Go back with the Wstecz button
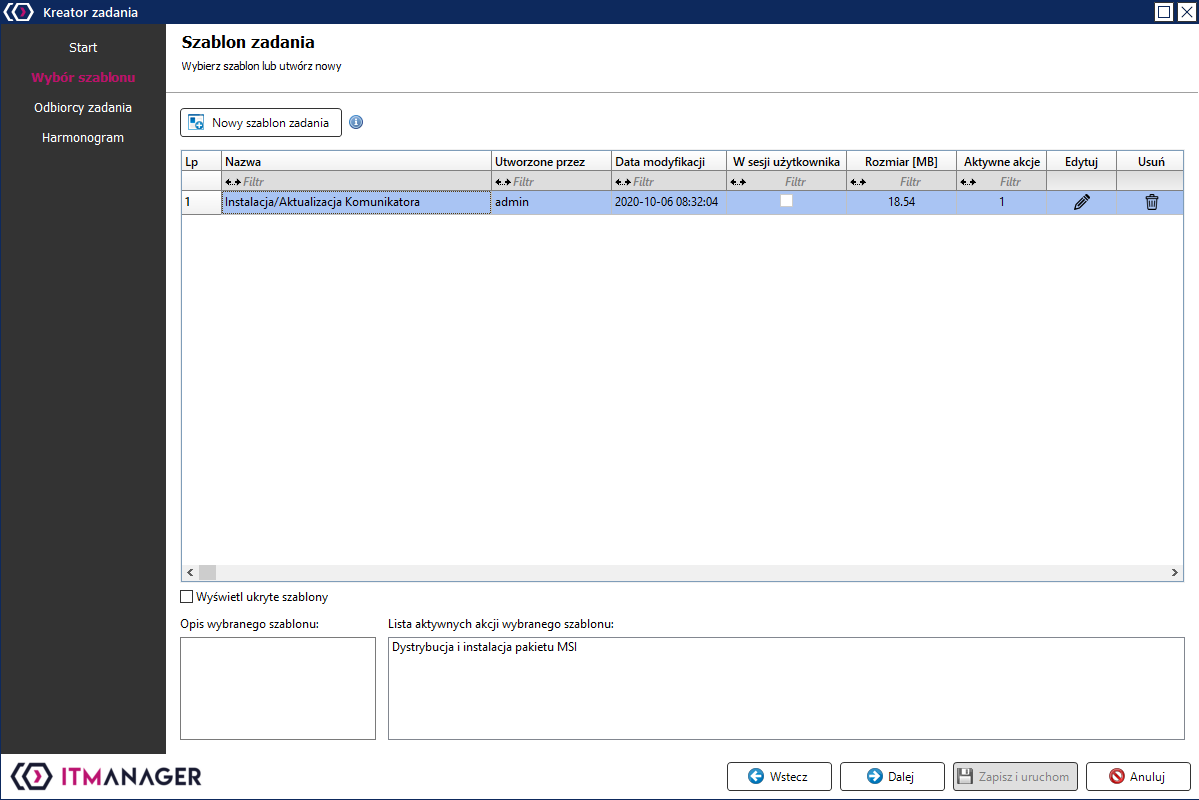 click(x=779, y=776)
